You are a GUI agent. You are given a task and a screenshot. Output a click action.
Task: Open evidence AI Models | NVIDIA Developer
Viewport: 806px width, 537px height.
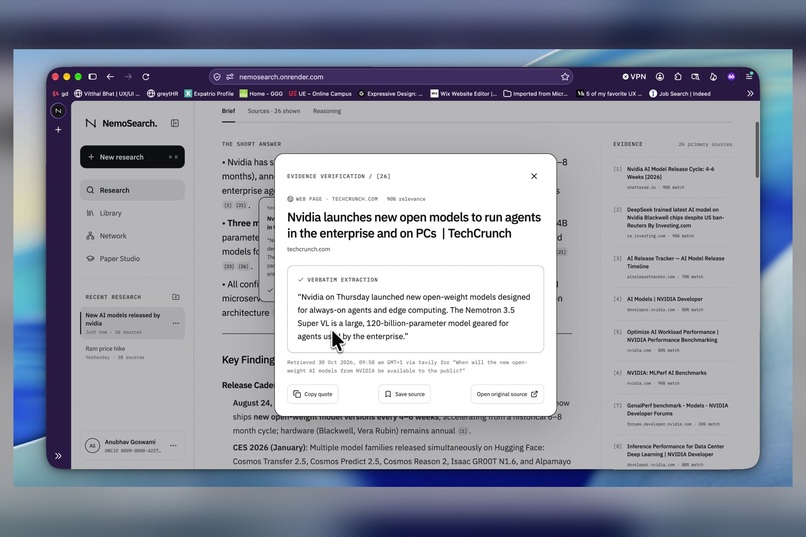click(x=672, y=304)
